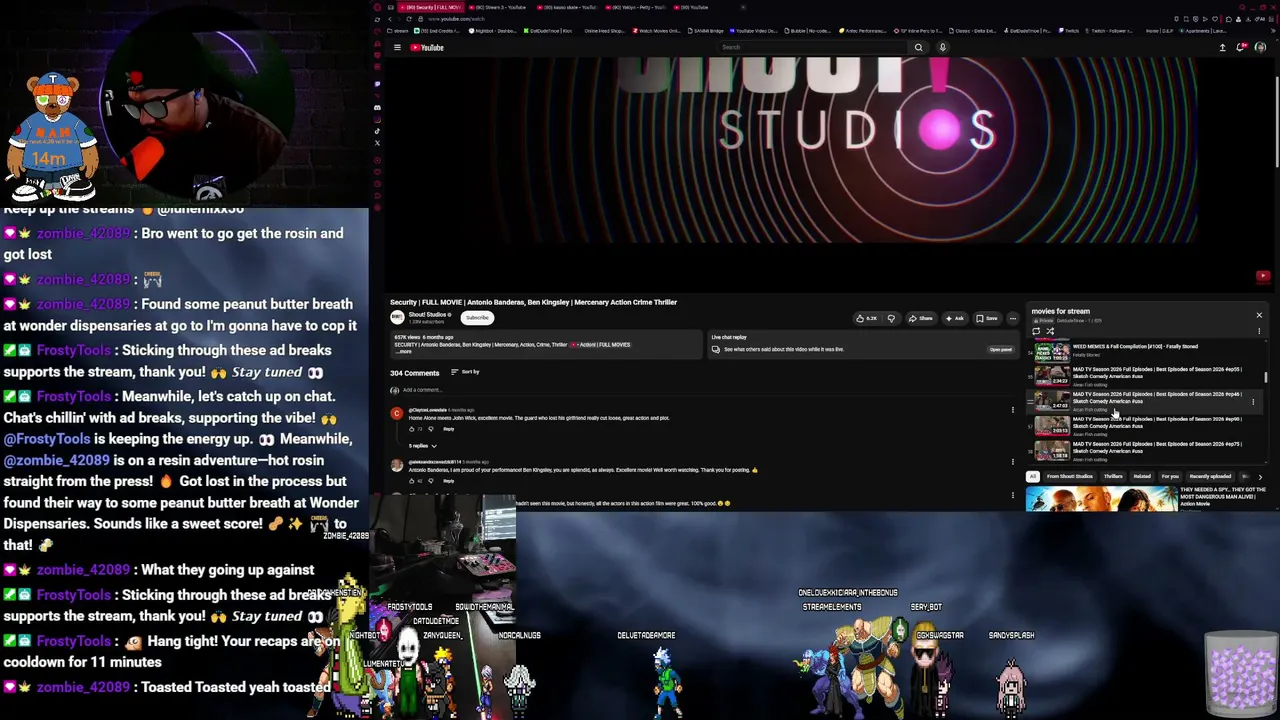Open the YouTube guide hamburger menu
This screenshot has width=1280, height=720.
[397, 47]
